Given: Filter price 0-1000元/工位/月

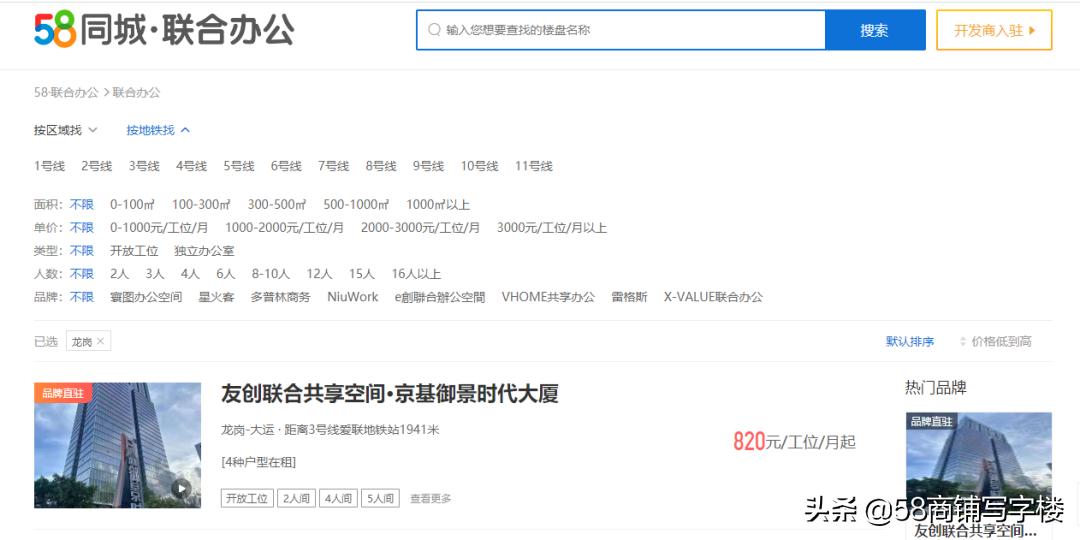Looking at the screenshot, I should pyautogui.click(x=159, y=228).
